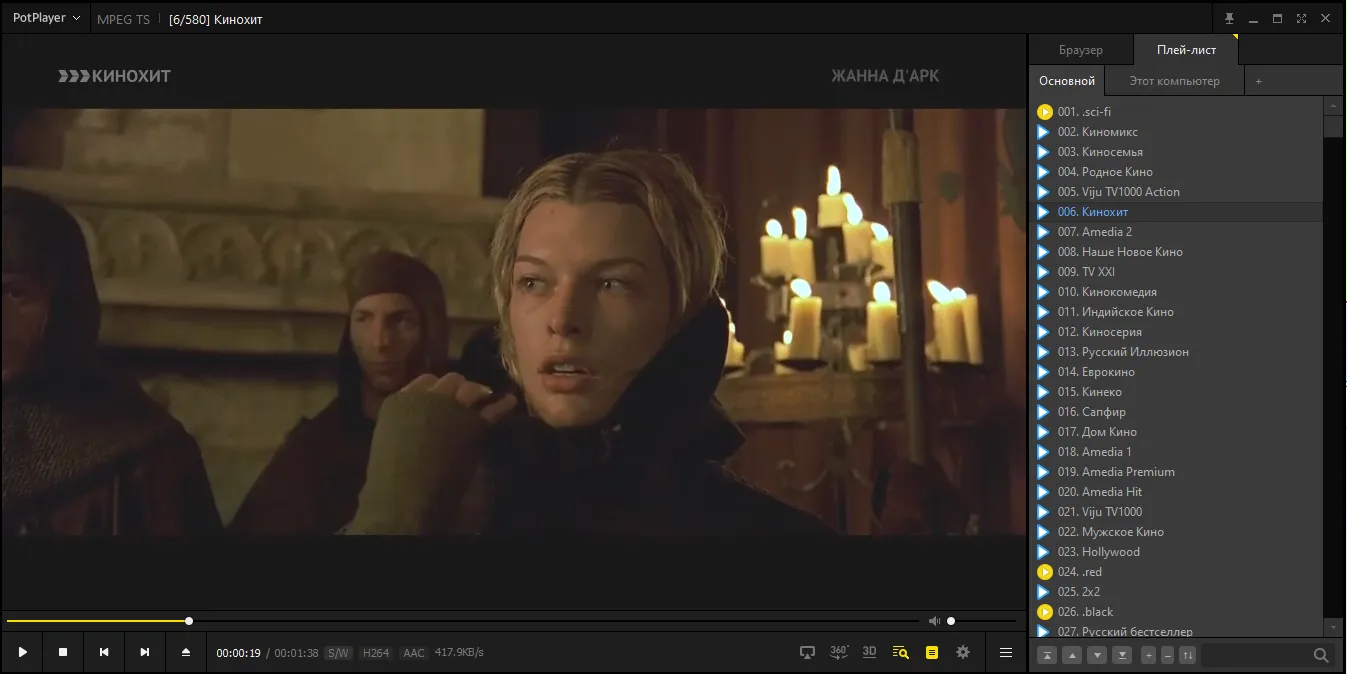Select channel 017. Дом Кино
1347x674 pixels.
1176,432
